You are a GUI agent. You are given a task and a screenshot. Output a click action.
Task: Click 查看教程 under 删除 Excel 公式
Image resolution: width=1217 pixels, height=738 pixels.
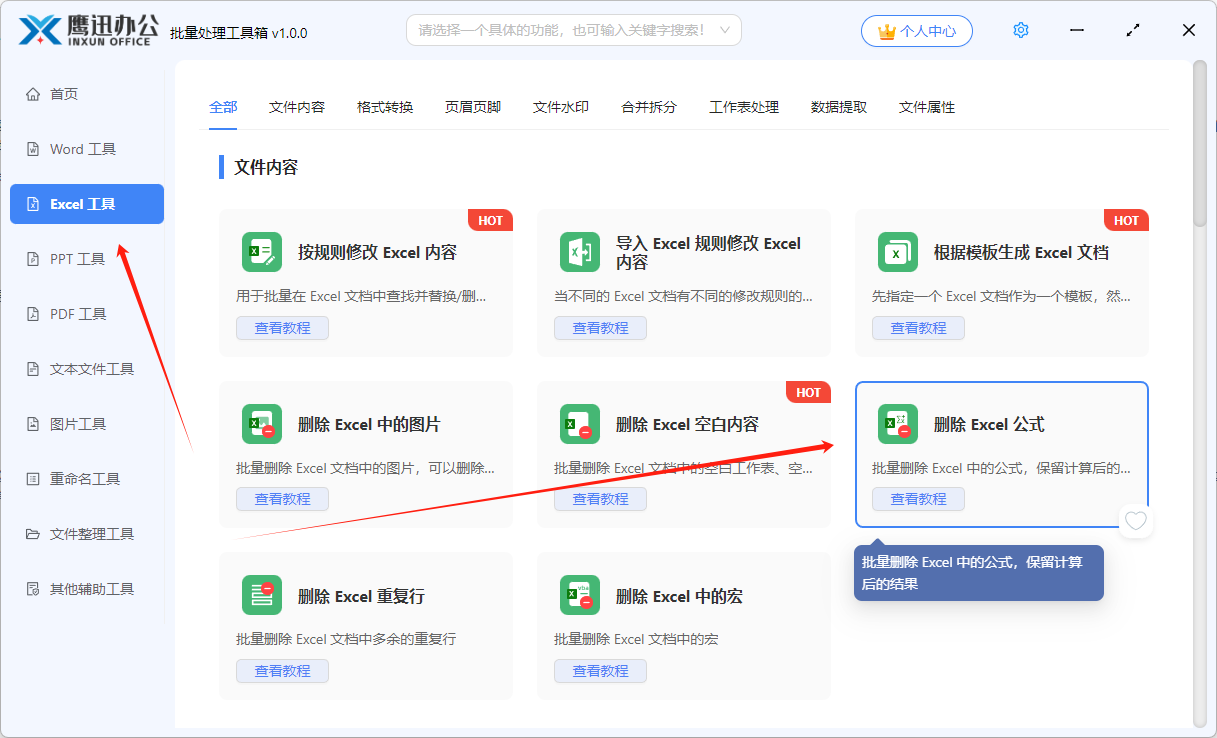[x=917, y=498]
